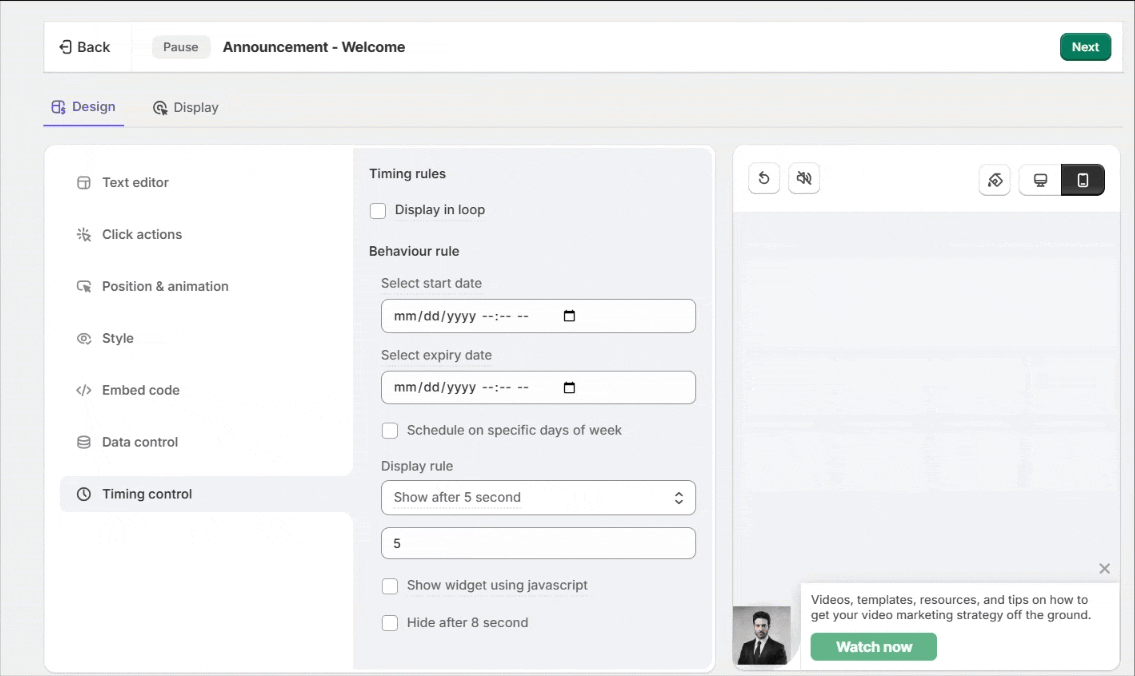The image size is (1135, 676).
Task: Select the Design tab
Action: (84, 107)
